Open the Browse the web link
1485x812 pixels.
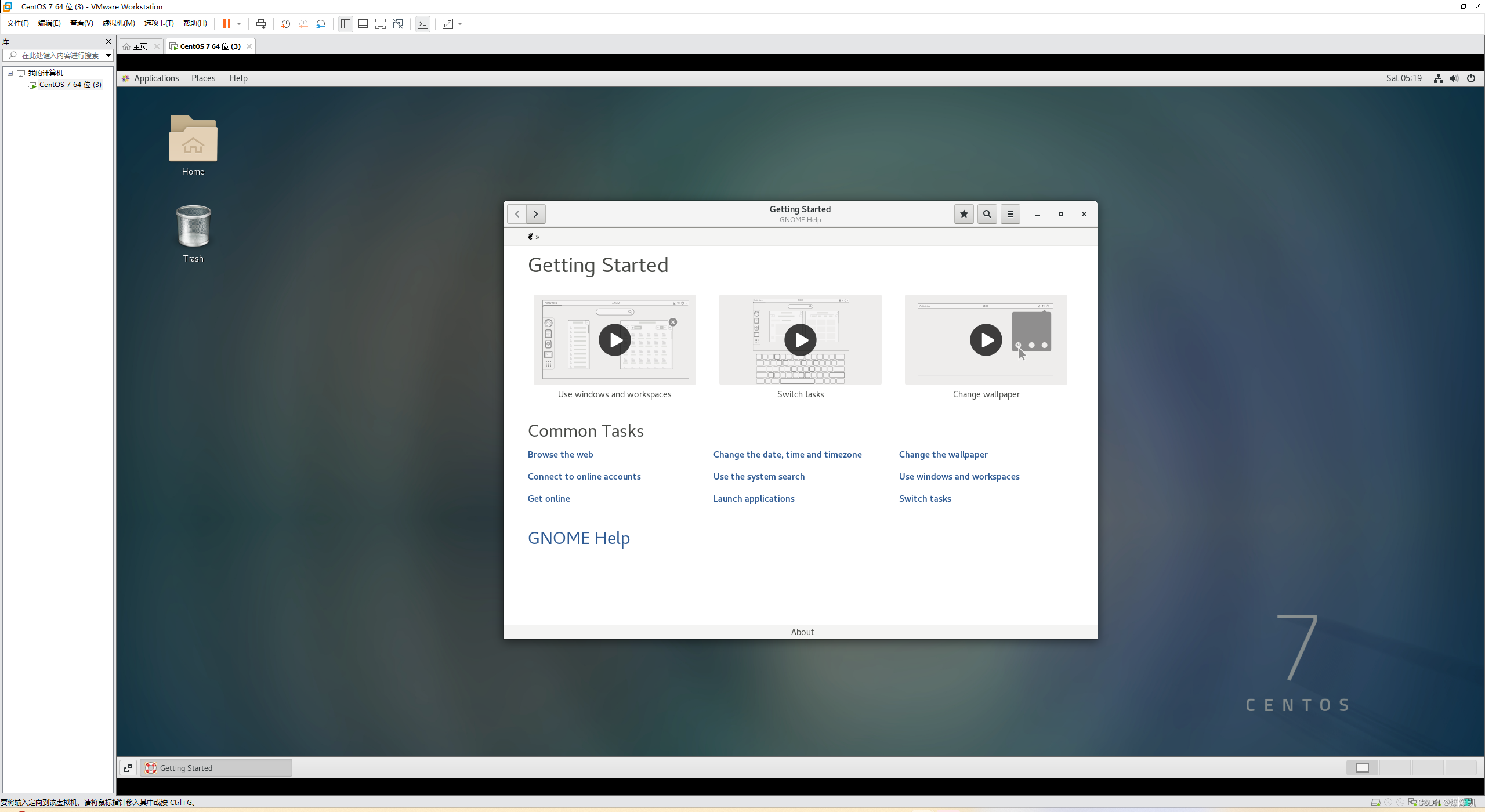(560, 455)
